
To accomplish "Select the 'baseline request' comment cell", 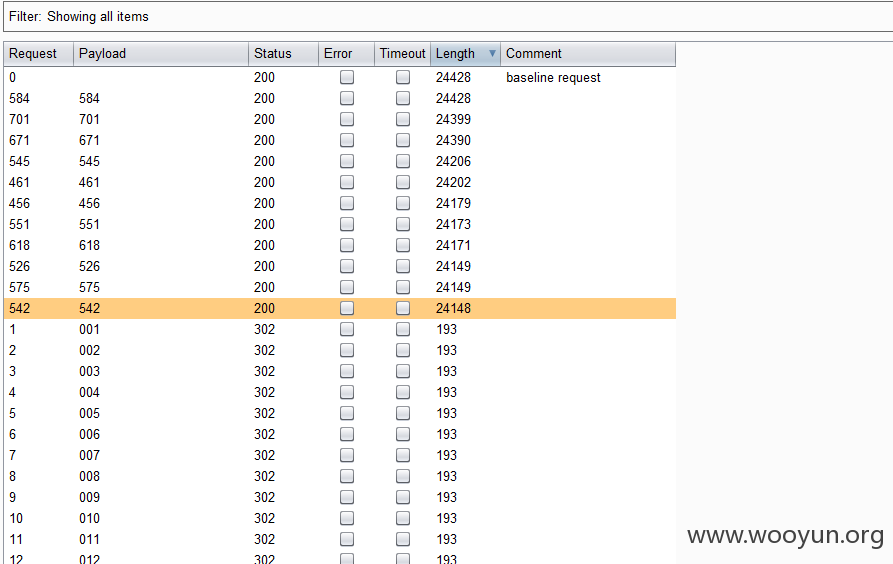I will (x=553, y=77).
